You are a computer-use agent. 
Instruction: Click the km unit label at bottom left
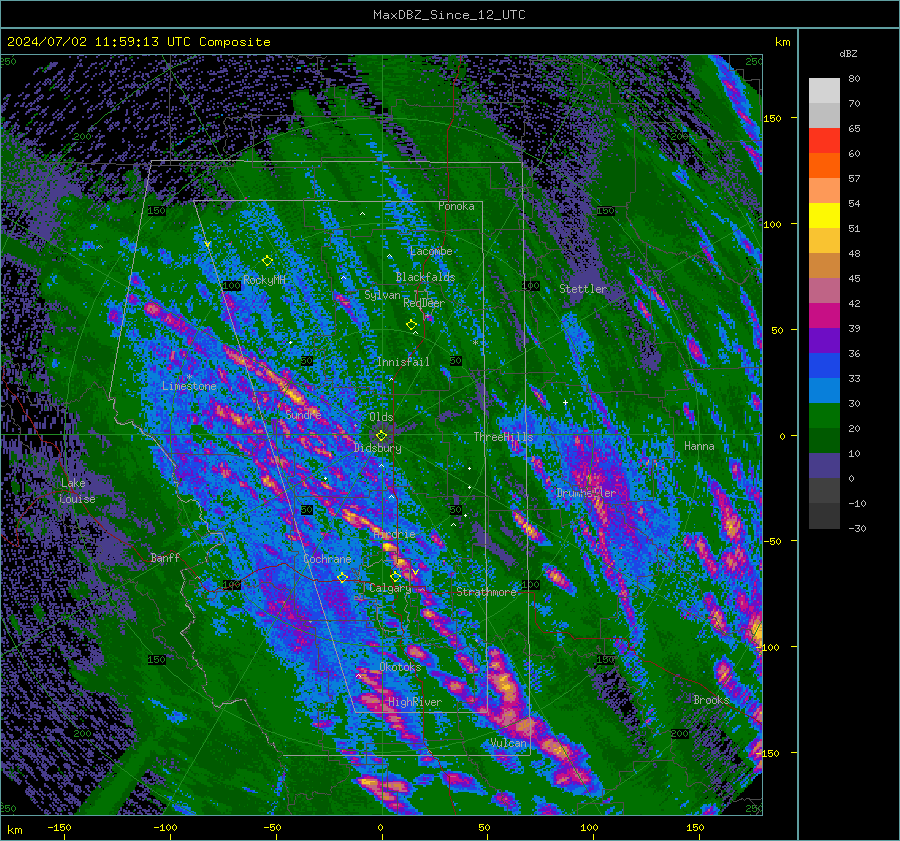14,830
